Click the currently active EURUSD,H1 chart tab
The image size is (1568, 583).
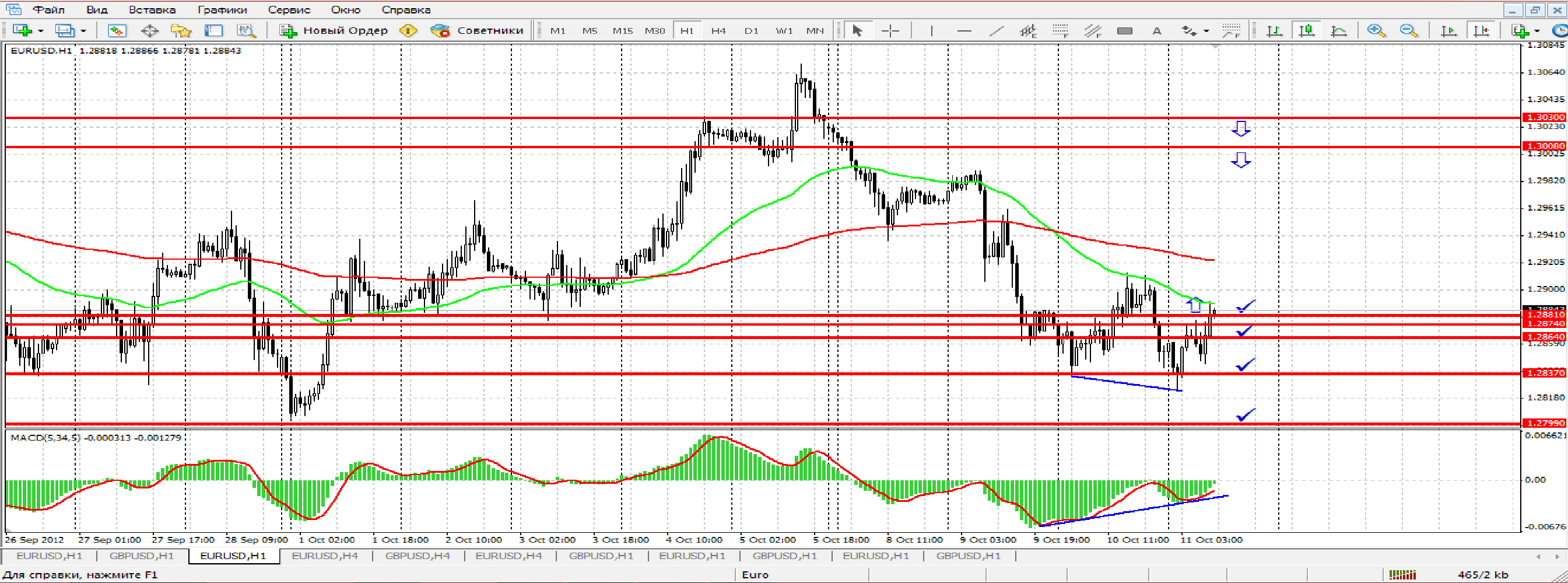coord(233,556)
